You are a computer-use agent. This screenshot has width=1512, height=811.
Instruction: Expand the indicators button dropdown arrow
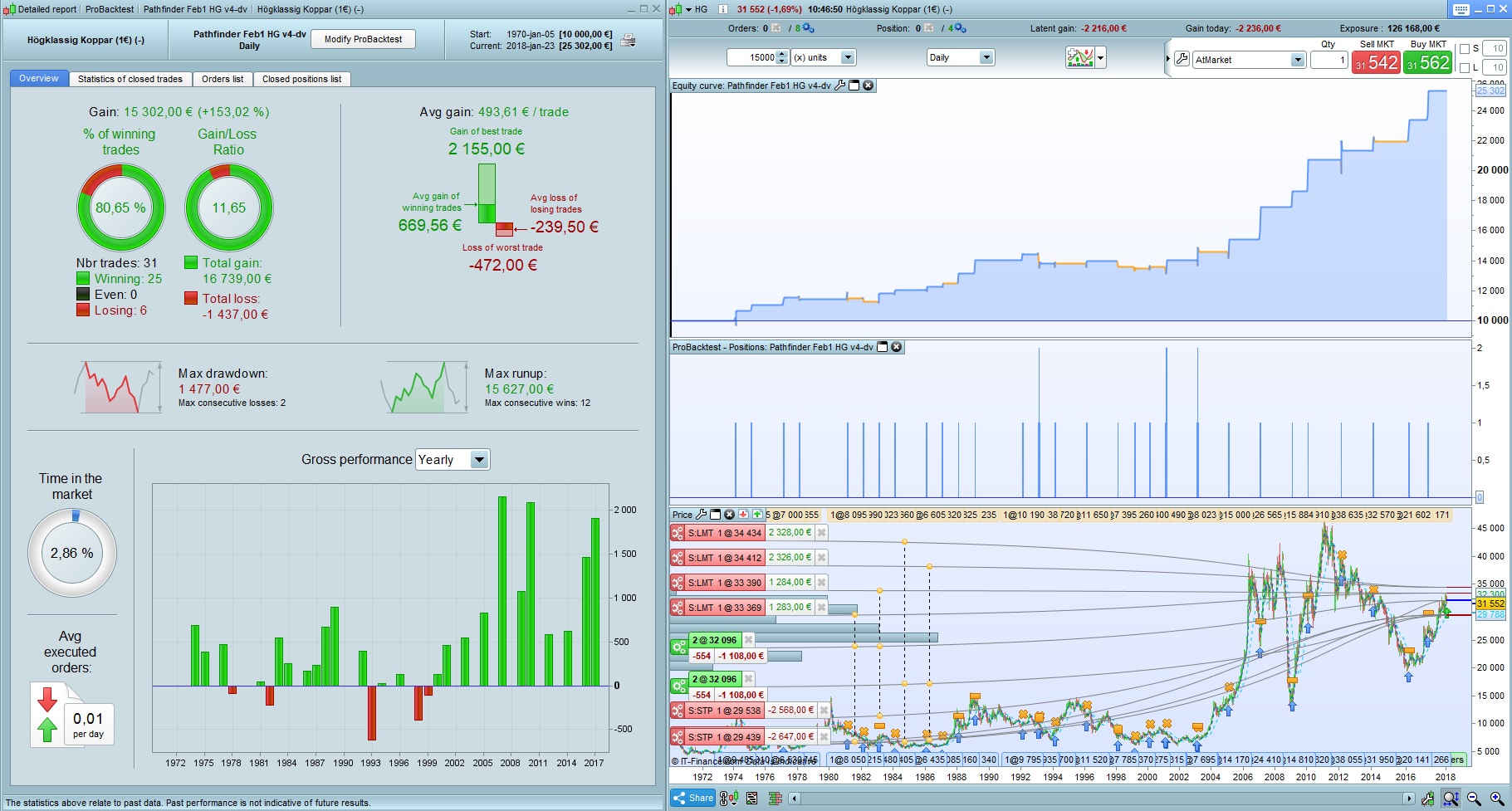click(1101, 58)
